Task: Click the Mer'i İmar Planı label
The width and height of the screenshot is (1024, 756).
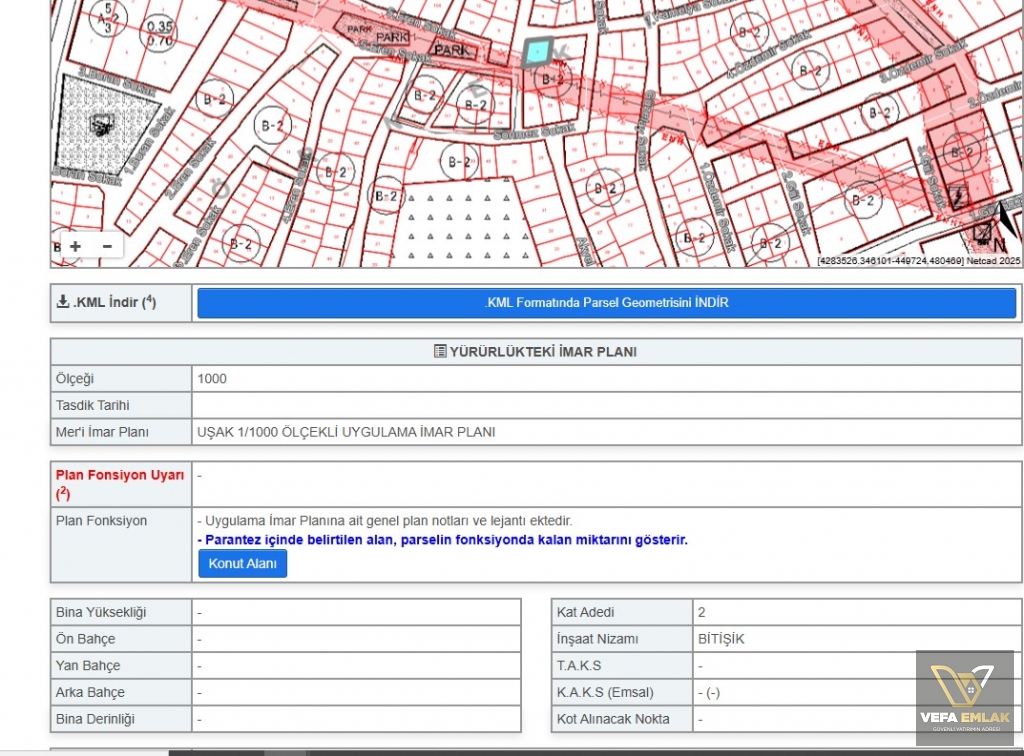Action: click(x=102, y=432)
